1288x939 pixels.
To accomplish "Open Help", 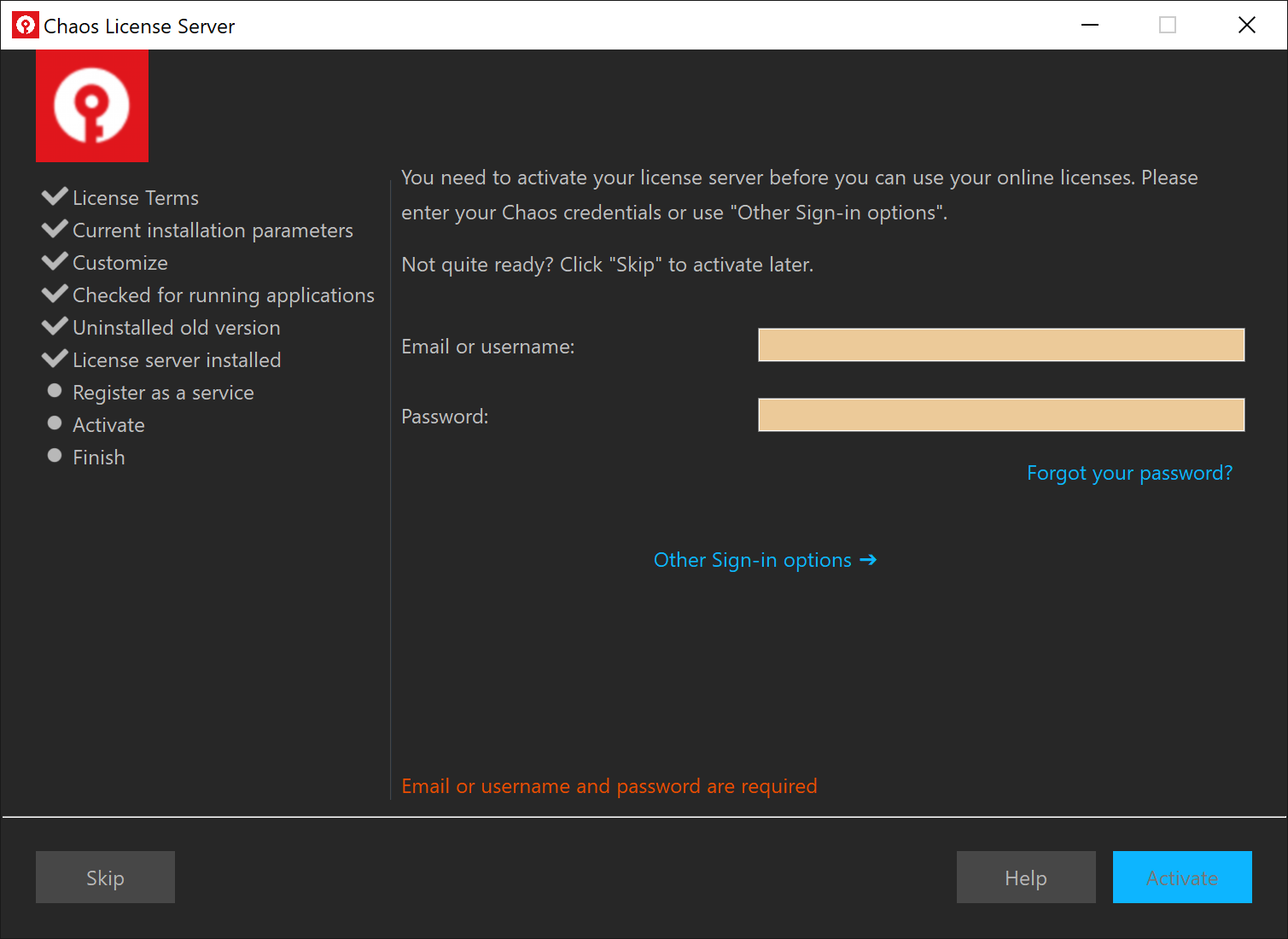I will point(1025,877).
